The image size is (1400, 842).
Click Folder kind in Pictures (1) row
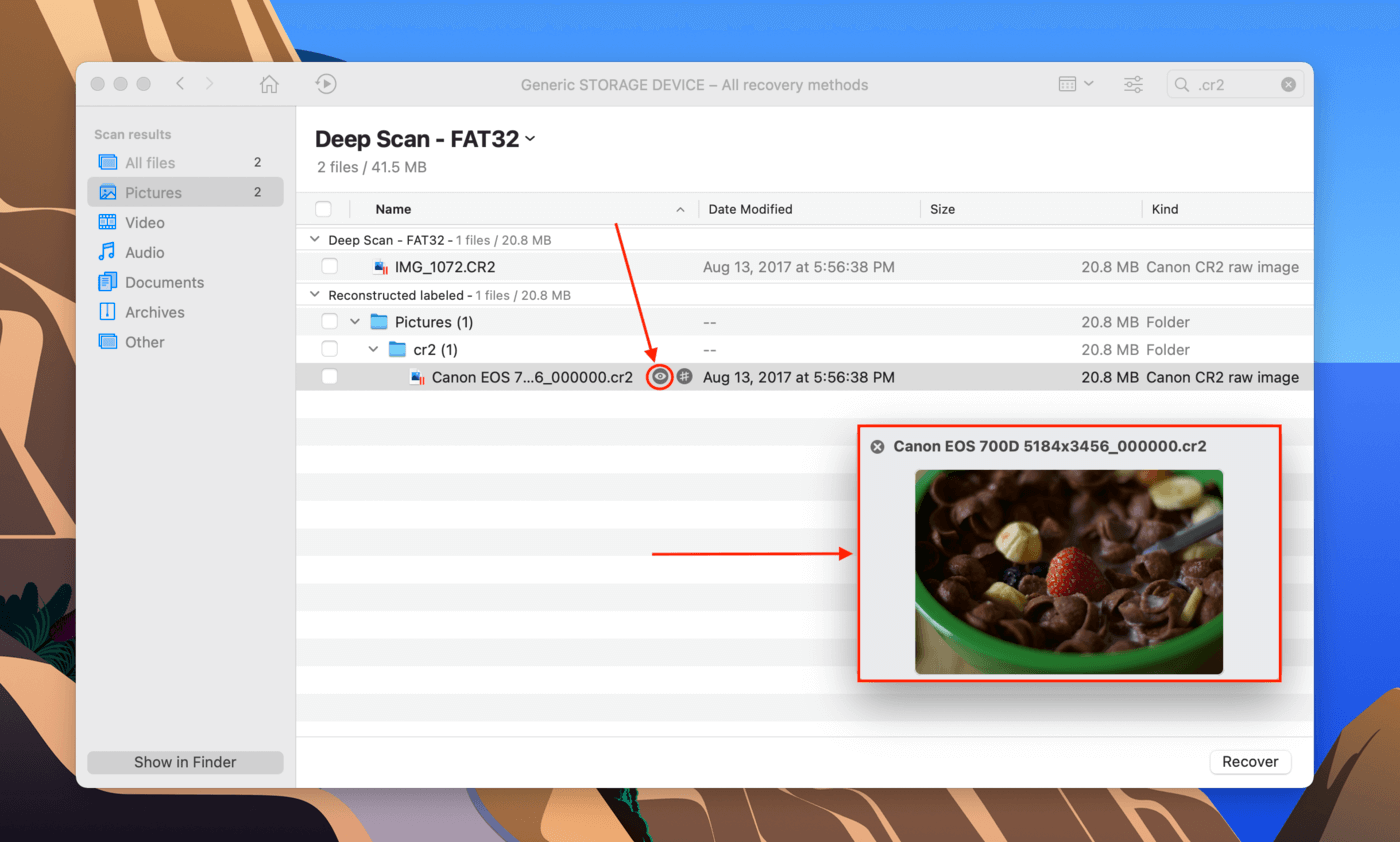[1168, 322]
